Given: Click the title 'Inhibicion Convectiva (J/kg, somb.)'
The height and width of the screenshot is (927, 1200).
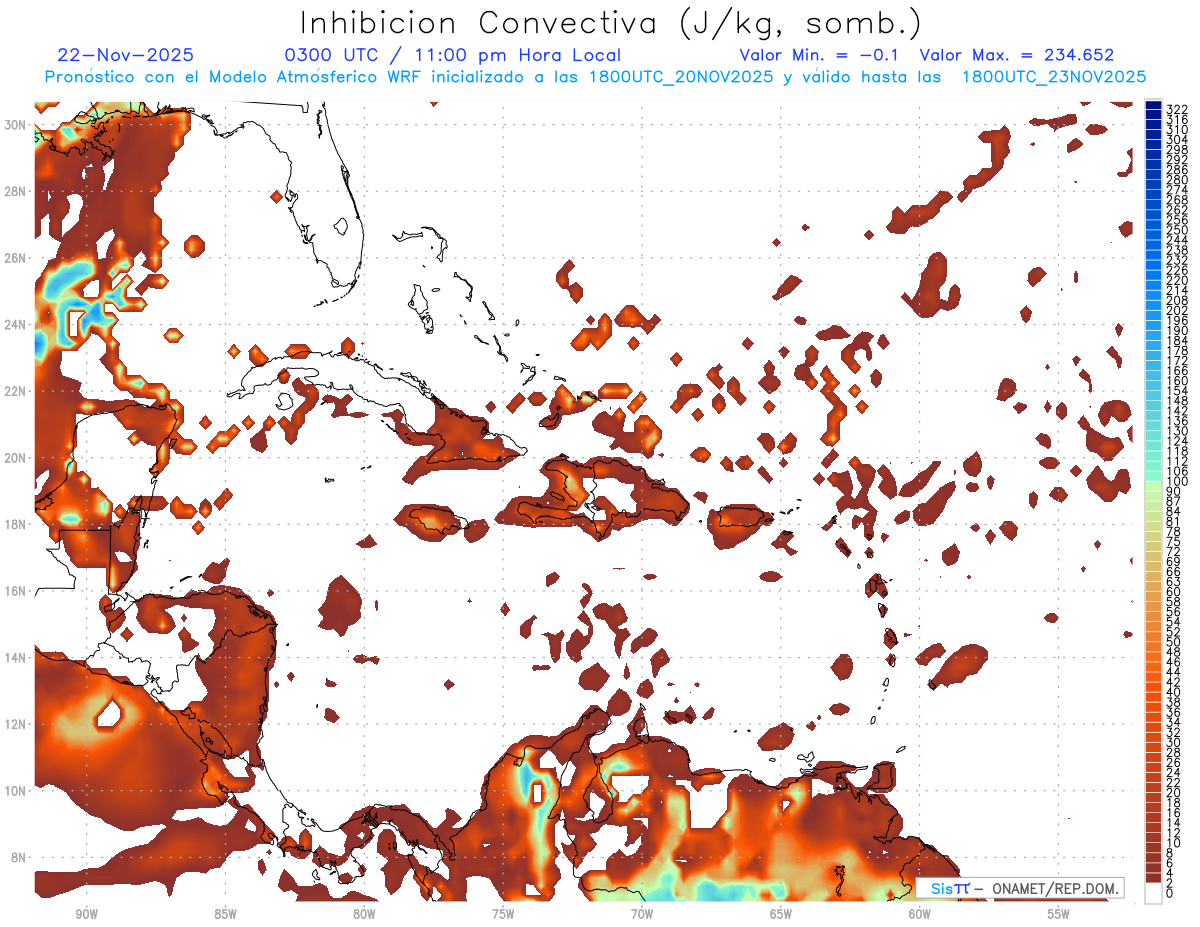Looking at the screenshot, I should tap(610, 23).
